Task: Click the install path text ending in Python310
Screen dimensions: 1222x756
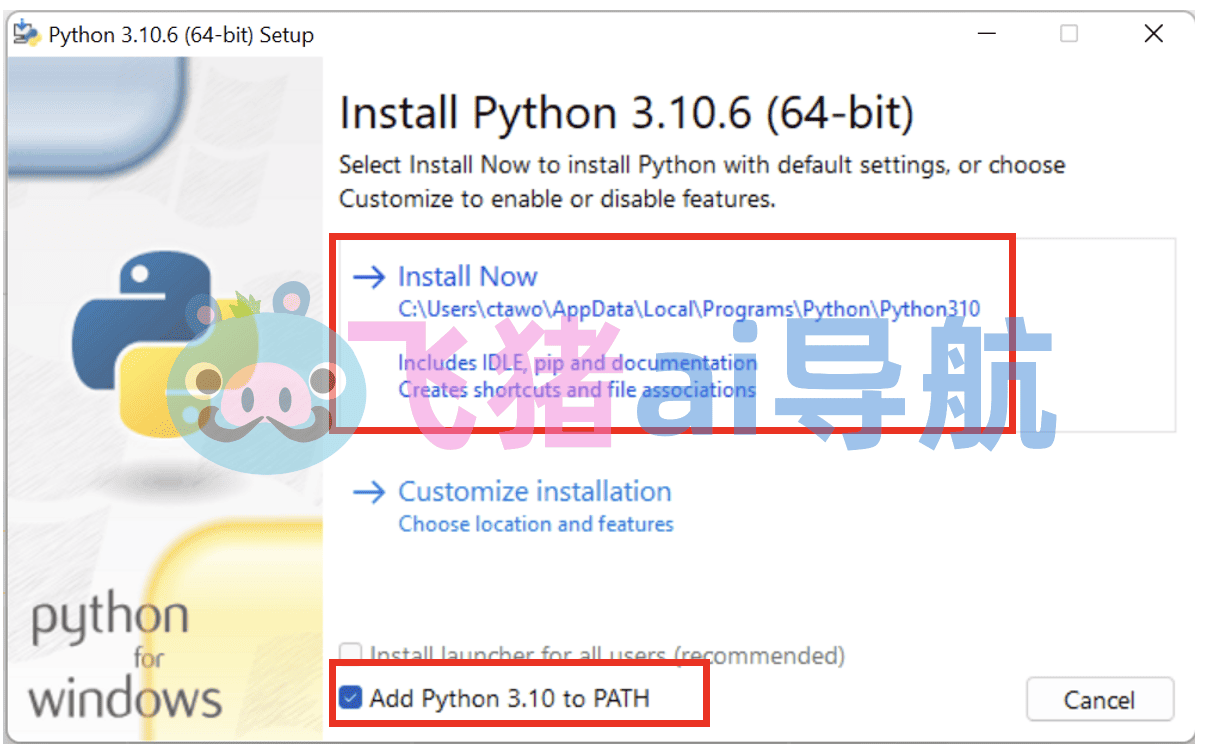Action: click(689, 309)
